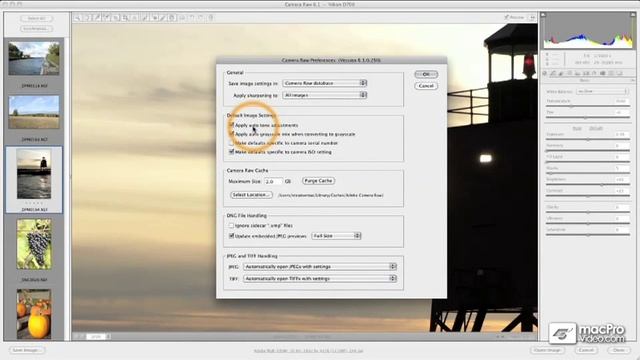The width and height of the screenshot is (640, 360).
Task: Toggle full screen mode icon
Action: (532, 17)
